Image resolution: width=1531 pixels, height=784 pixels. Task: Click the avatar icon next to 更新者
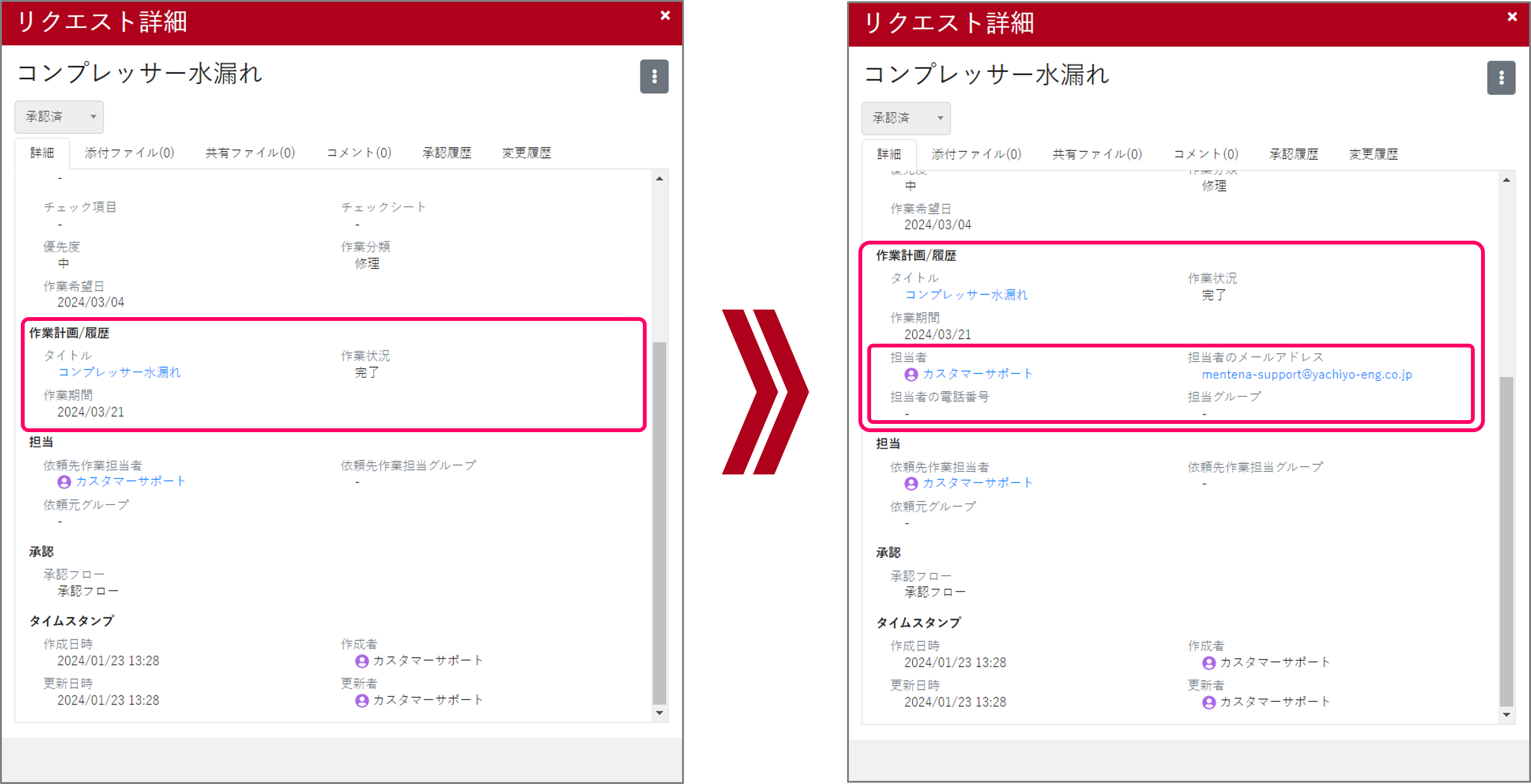361,700
